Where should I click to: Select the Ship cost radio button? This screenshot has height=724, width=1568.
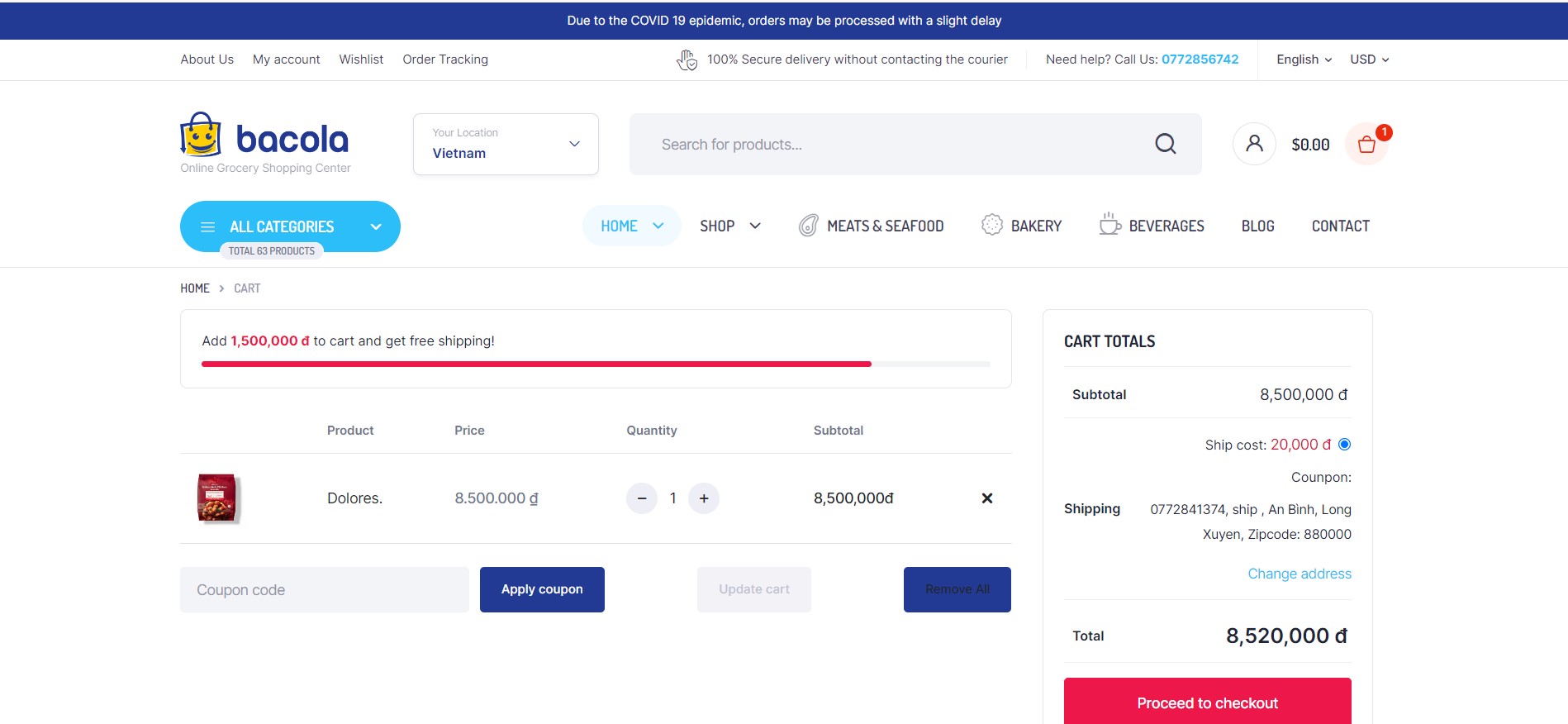click(x=1344, y=445)
